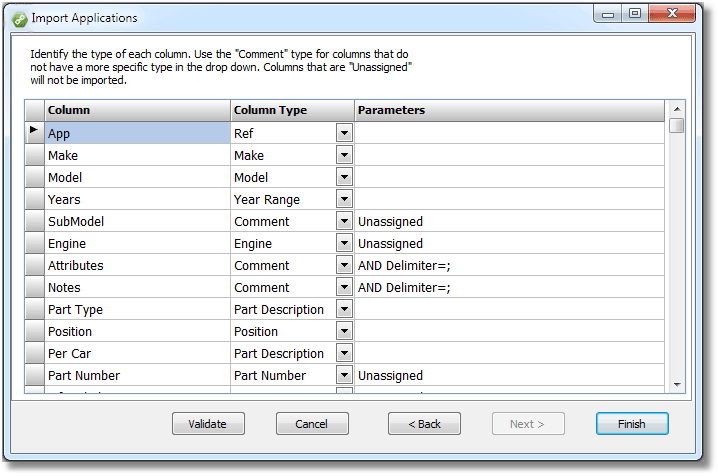718x476 pixels.
Task: Expand the Years column type dropdown
Action: coord(344,199)
